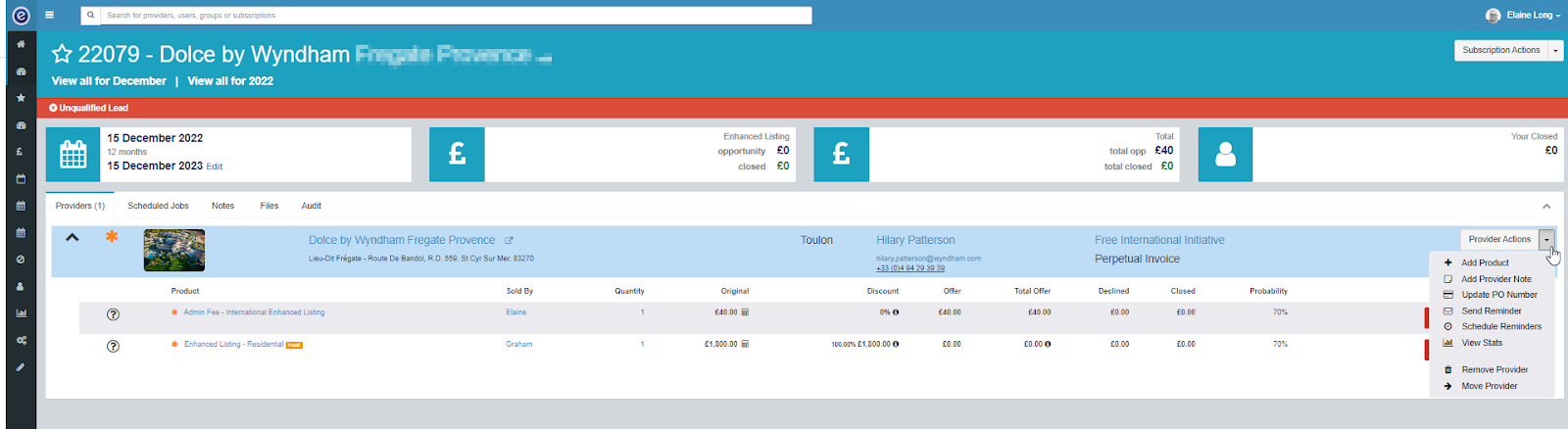Click the Subscription Actions button
The width and height of the screenshot is (1568, 429).
tap(1501, 50)
